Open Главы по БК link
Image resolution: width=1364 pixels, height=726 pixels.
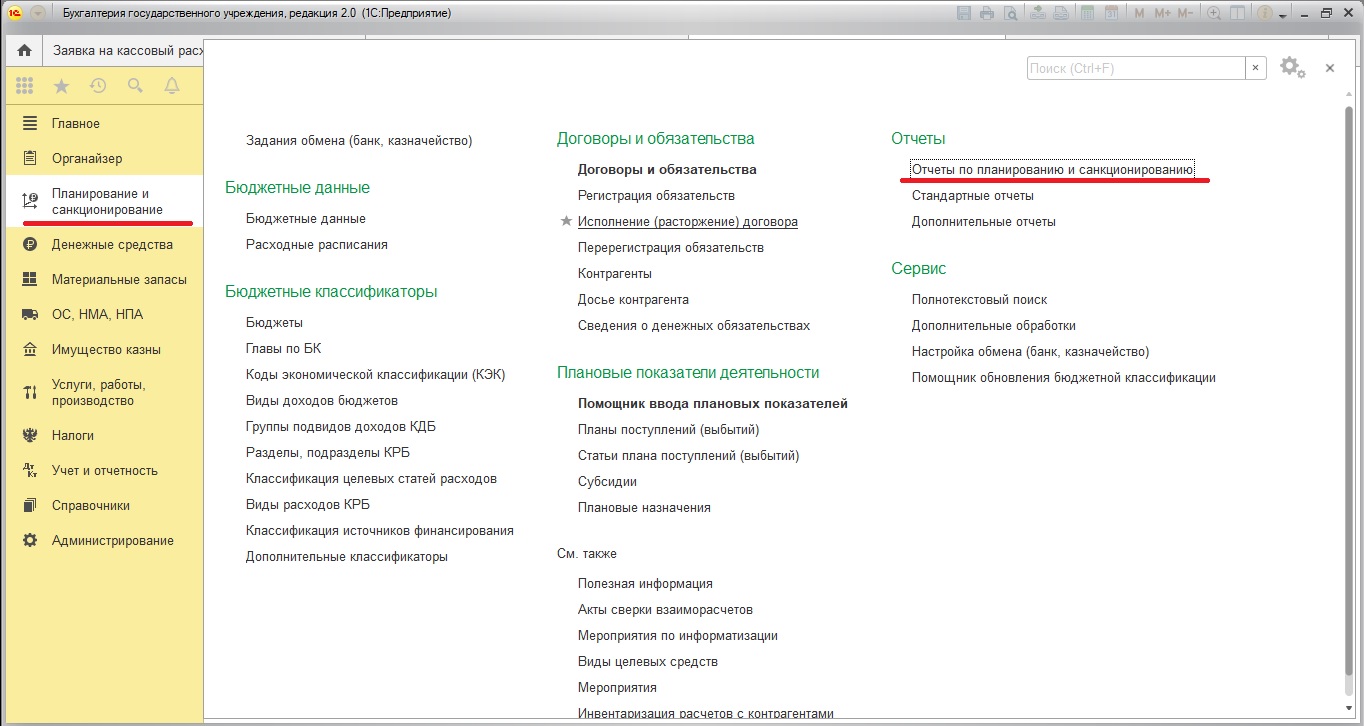284,349
